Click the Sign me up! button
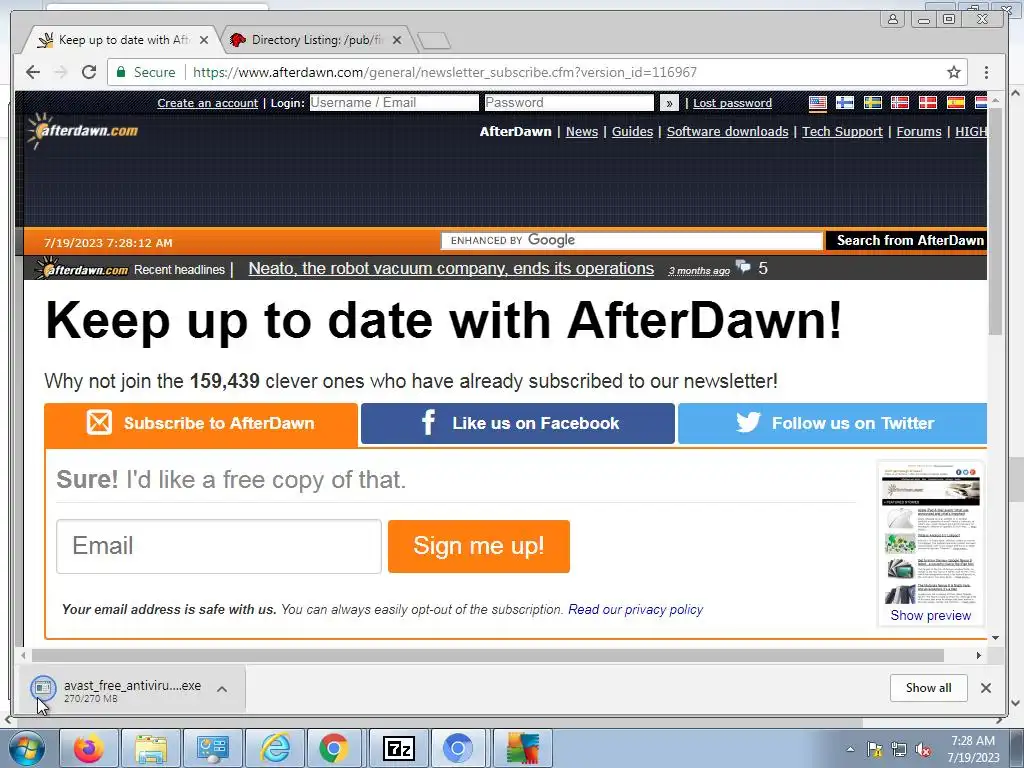Image resolution: width=1024 pixels, height=768 pixels. click(x=479, y=546)
